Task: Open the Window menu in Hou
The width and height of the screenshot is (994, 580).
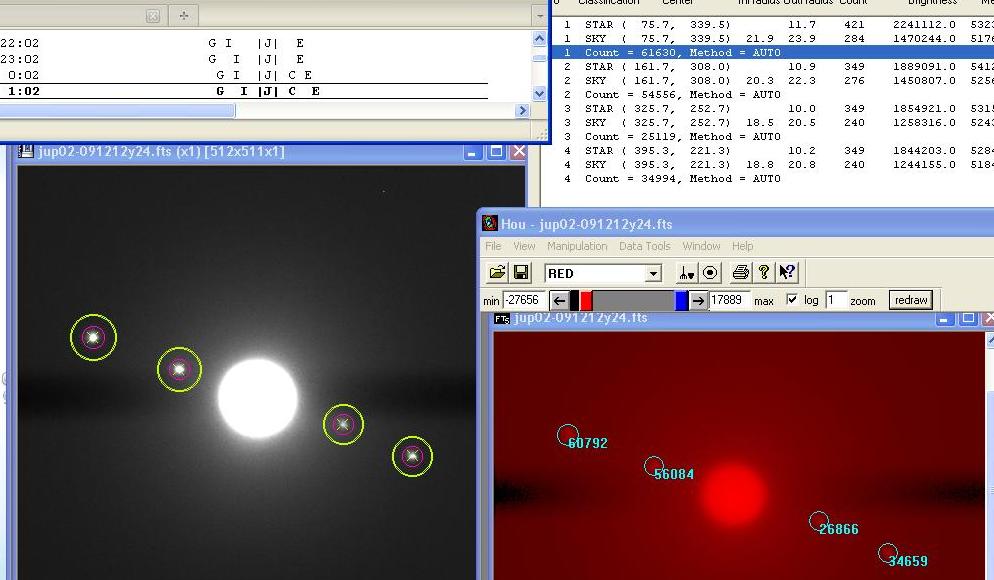Action: click(701, 246)
